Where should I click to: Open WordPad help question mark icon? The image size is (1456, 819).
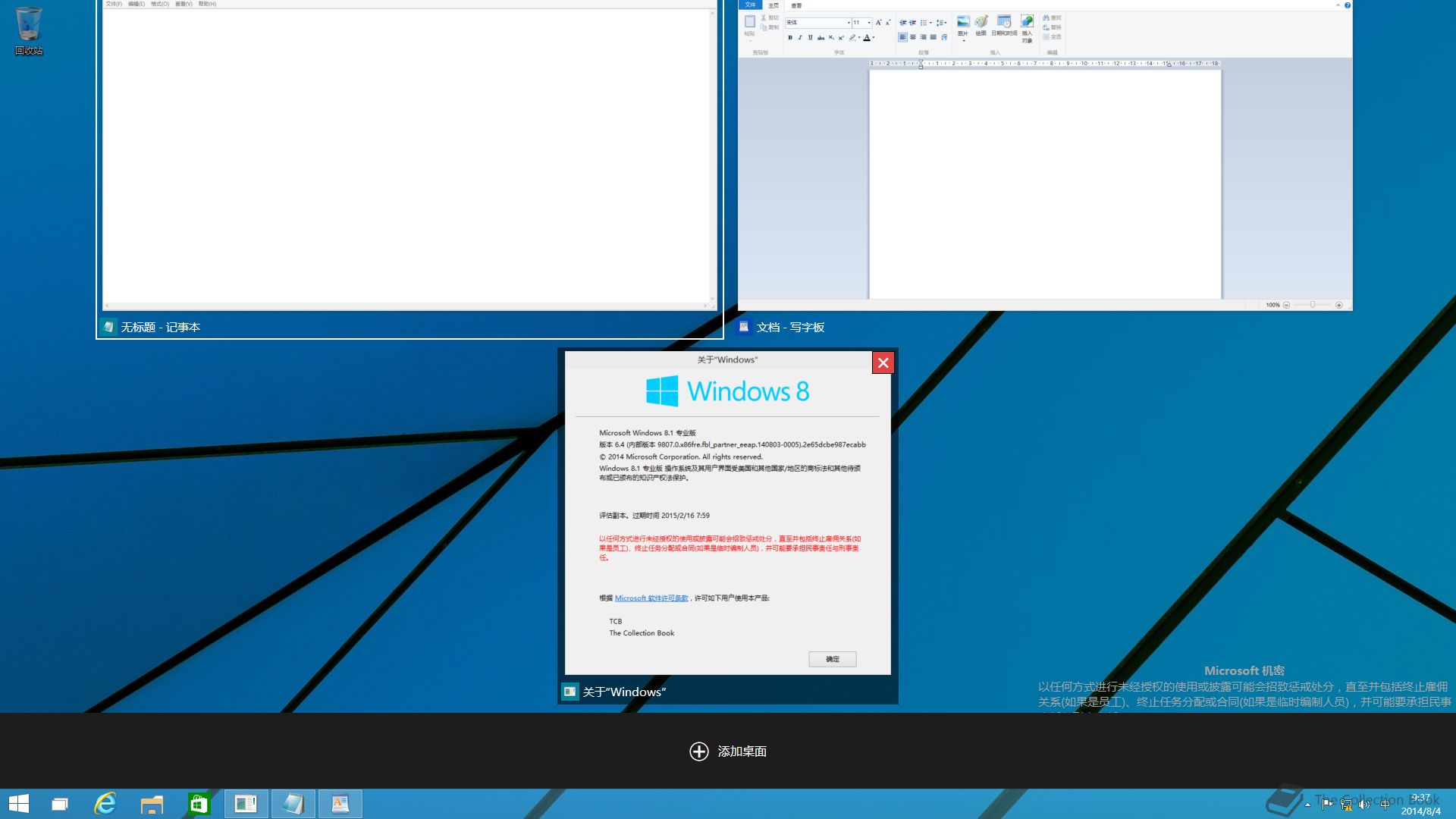(1348, 5)
